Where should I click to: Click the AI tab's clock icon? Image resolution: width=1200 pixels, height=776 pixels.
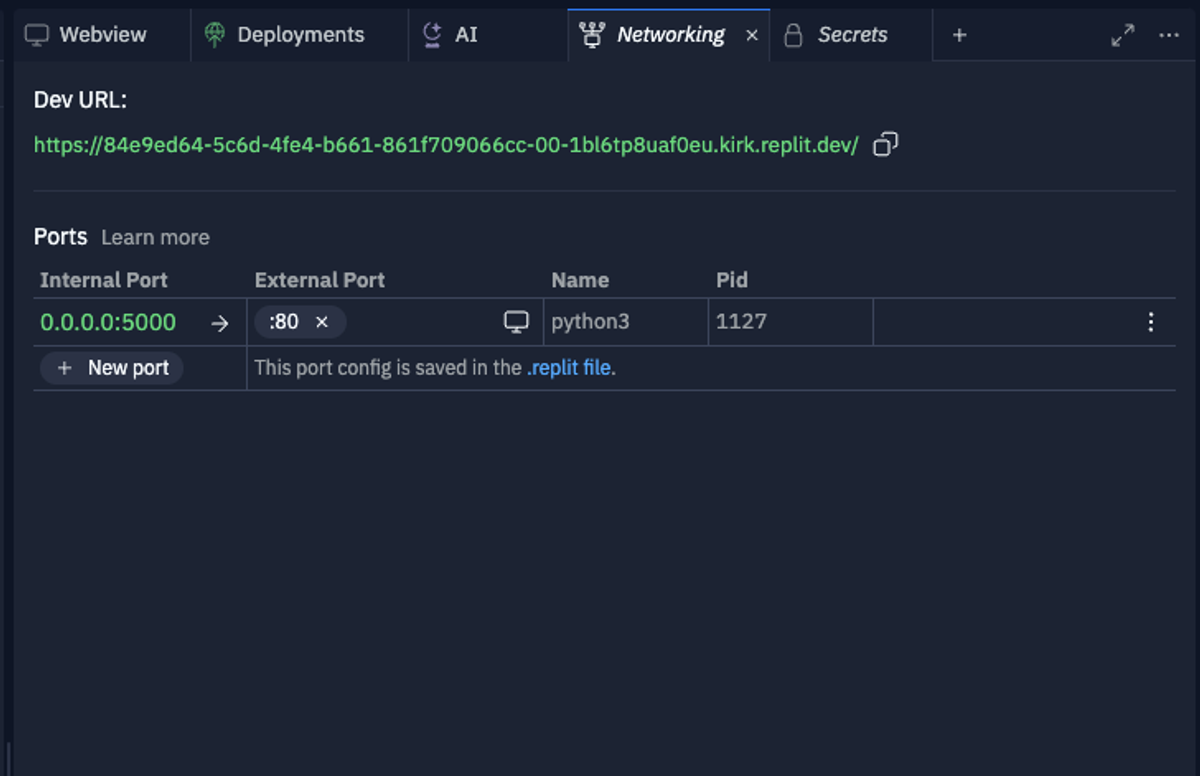click(431, 34)
